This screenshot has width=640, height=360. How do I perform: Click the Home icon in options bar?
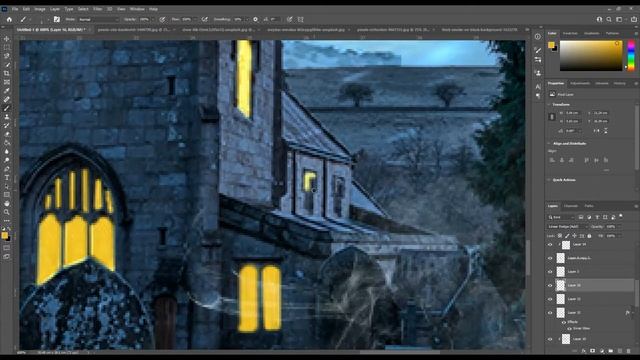pyautogui.click(x=9, y=19)
